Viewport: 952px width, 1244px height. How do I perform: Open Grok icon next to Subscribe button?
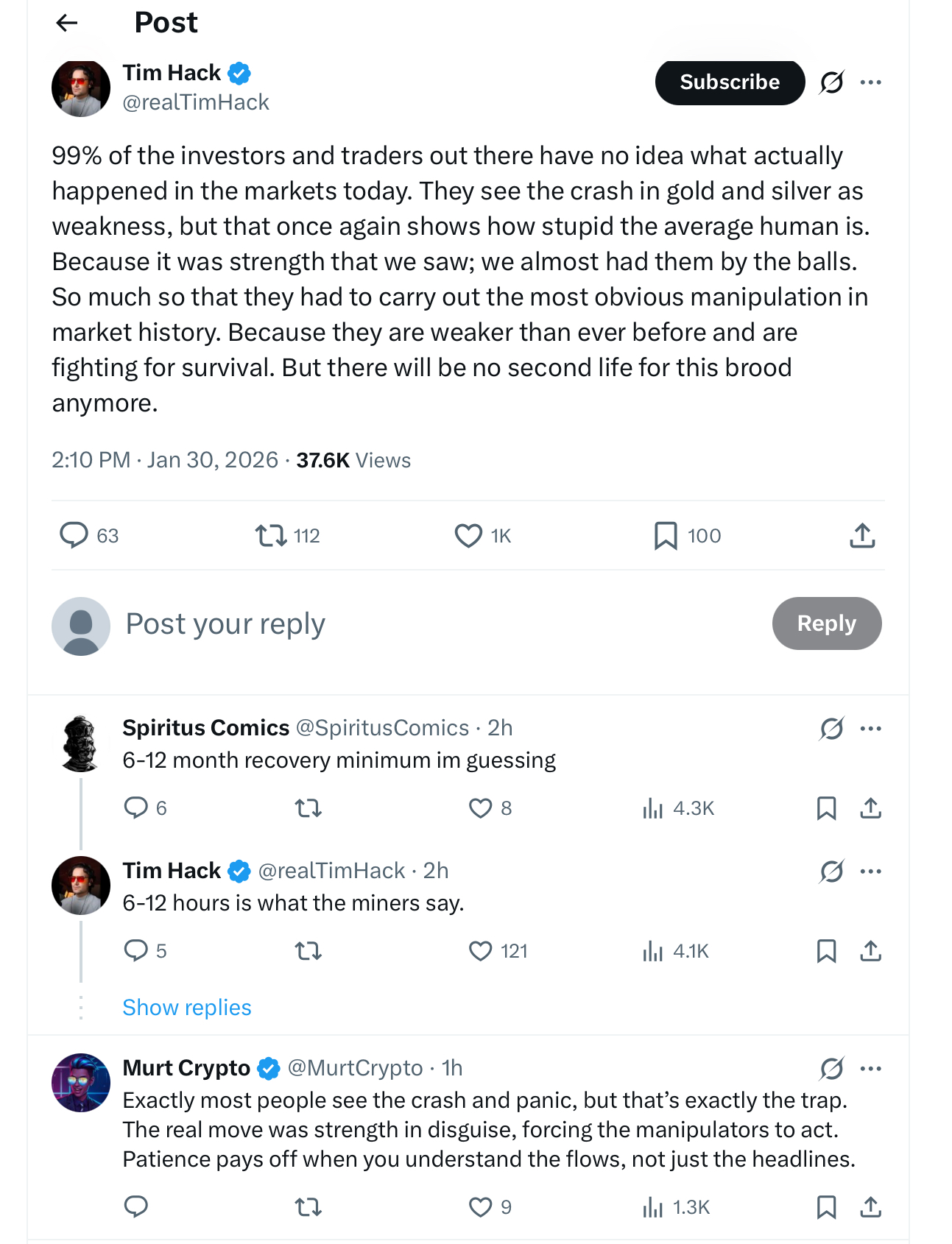point(831,82)
